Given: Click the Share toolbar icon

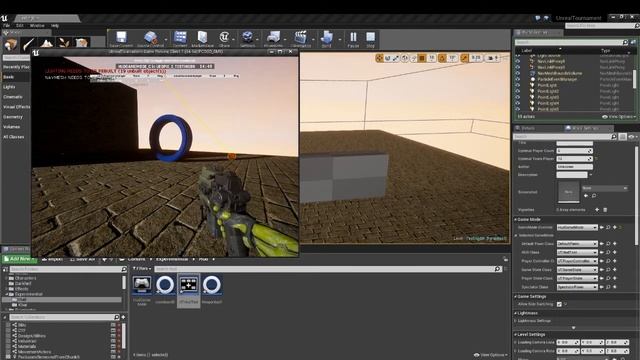Looking at the screenshot, I should pyautogui.click(x=224, y=39).
